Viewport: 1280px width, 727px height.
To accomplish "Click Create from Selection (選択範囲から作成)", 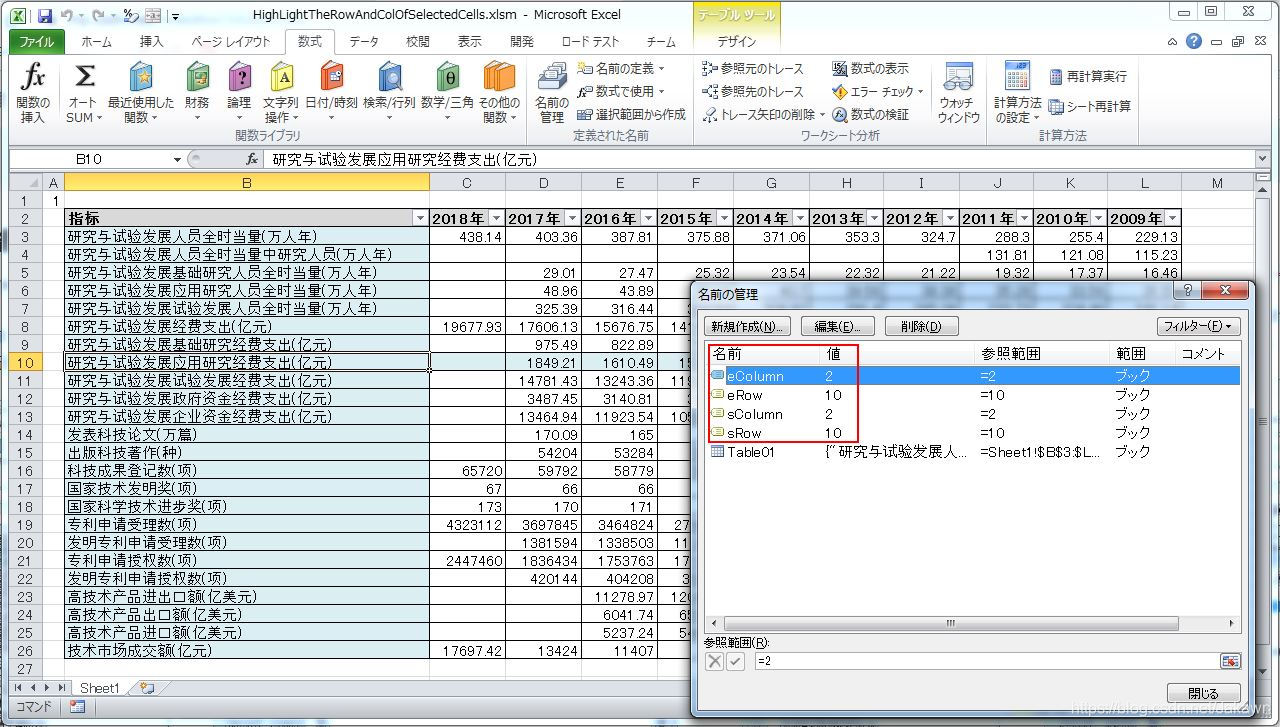I will click(x=632, y=114).
